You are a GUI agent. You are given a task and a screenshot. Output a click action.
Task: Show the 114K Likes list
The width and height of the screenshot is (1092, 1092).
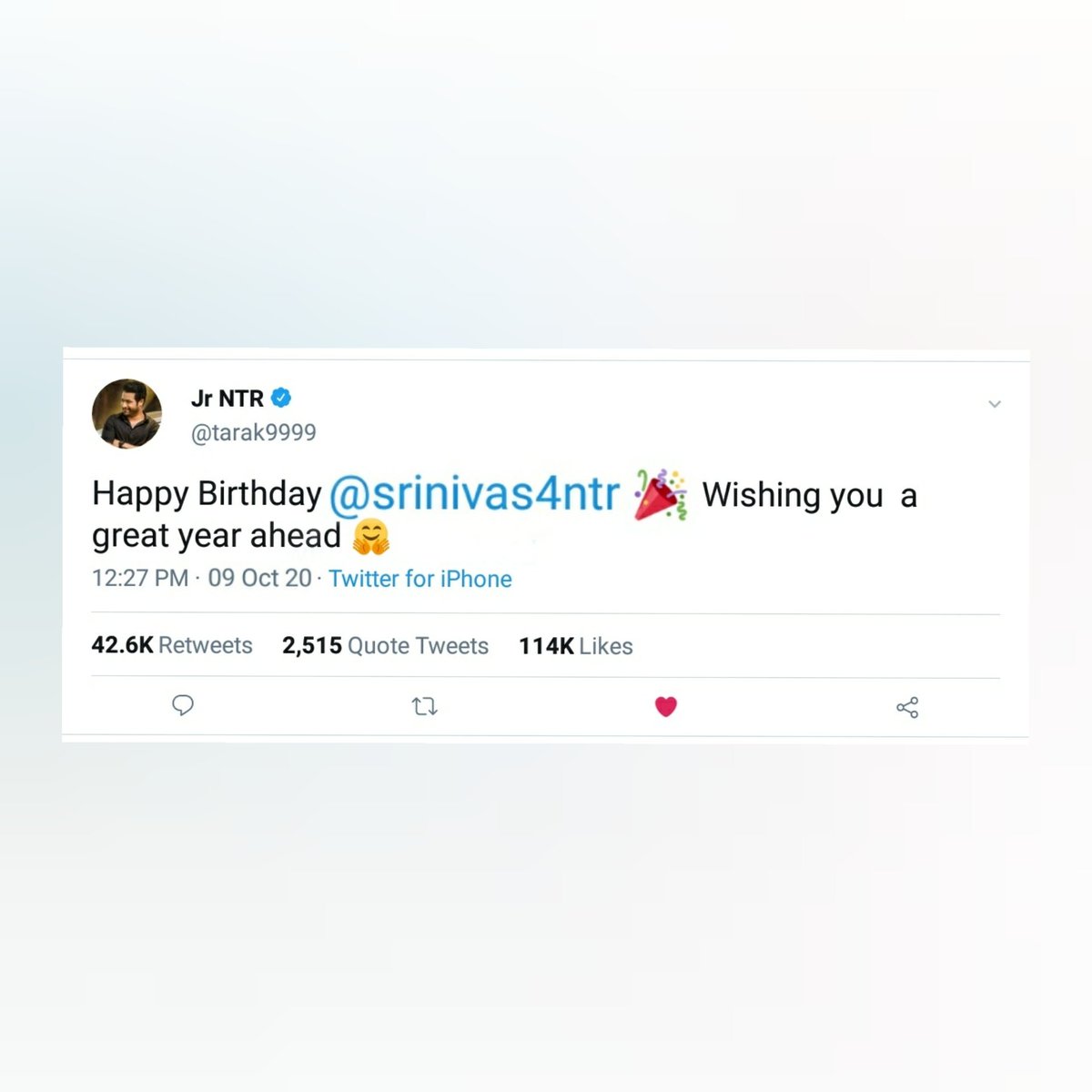(x=576, y=646)
